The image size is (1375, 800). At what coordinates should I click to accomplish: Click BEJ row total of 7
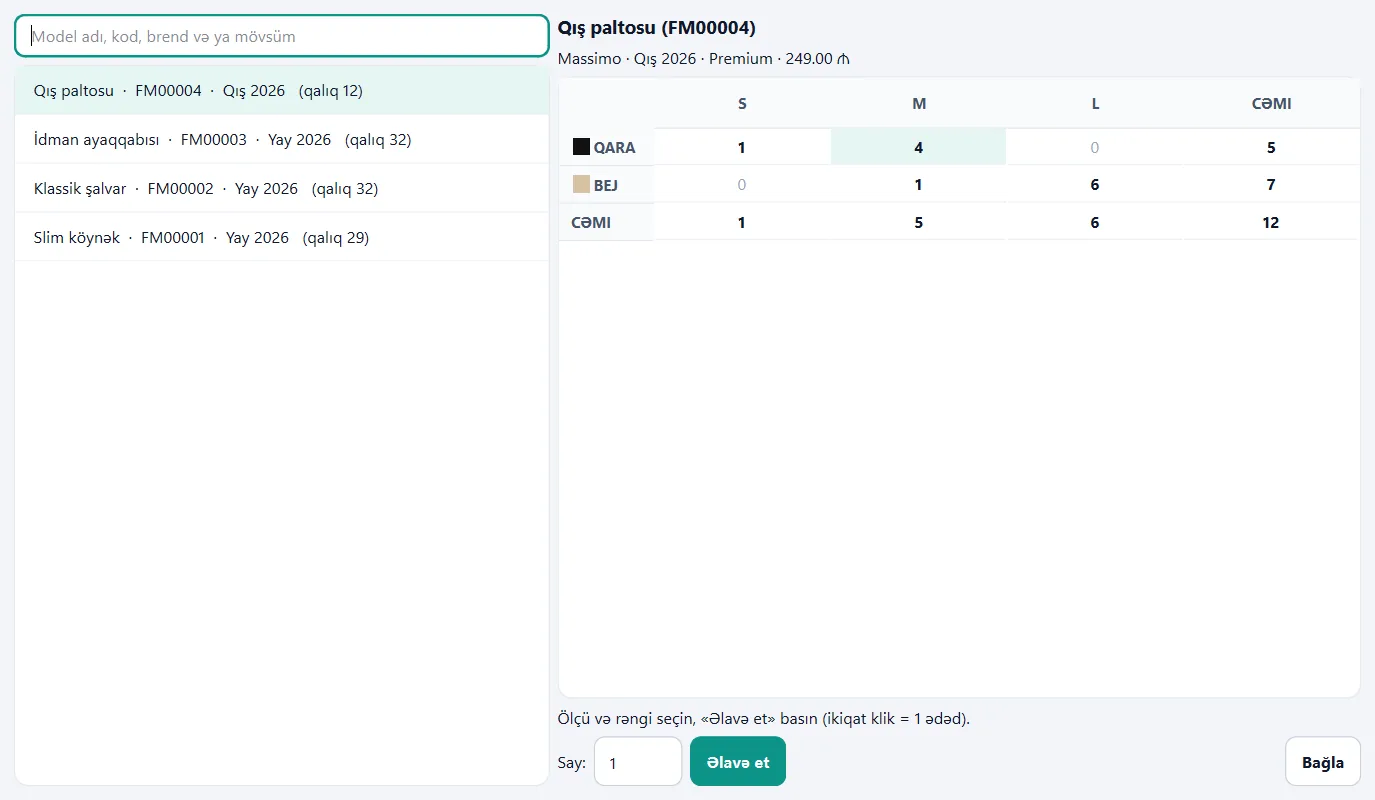1271,184
